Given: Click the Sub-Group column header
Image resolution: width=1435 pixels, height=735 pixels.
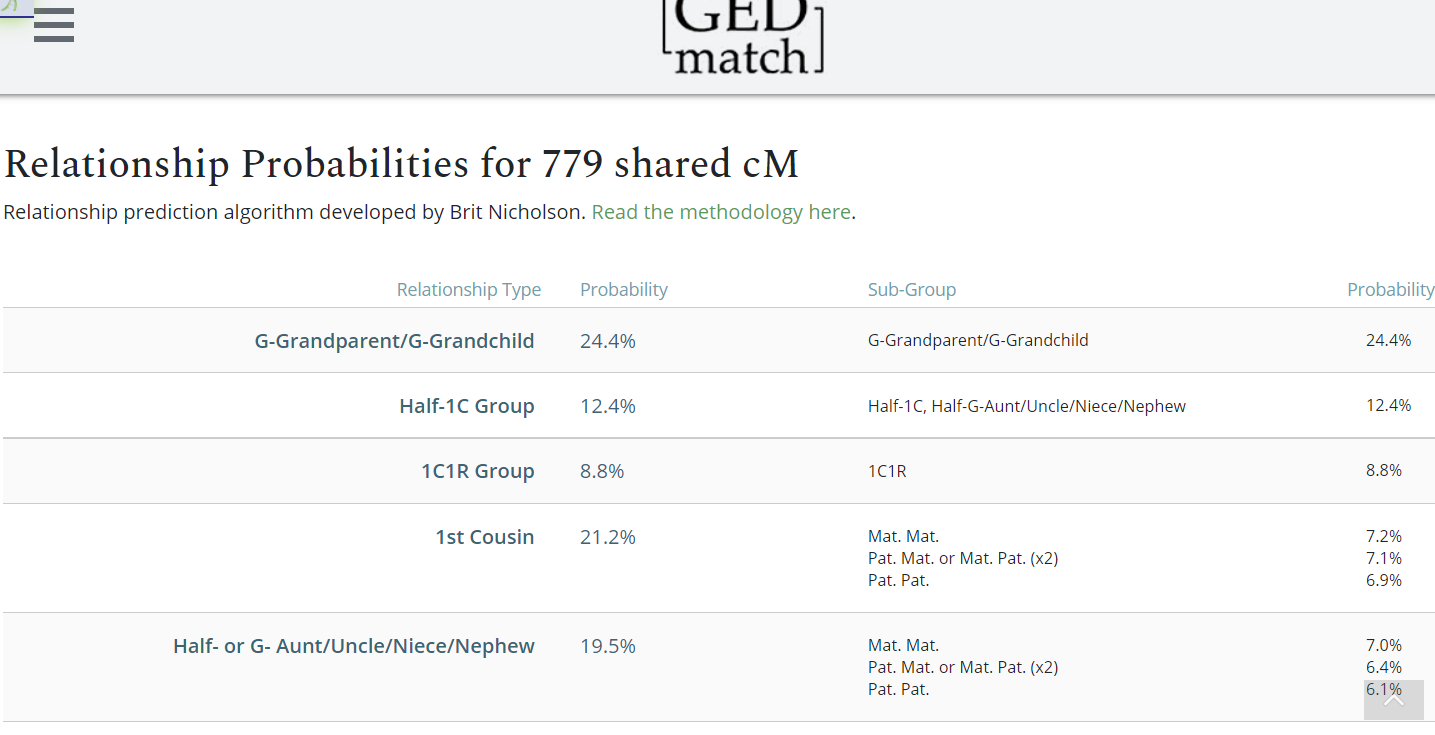Looking at the screenshot, I should point(911,290).
